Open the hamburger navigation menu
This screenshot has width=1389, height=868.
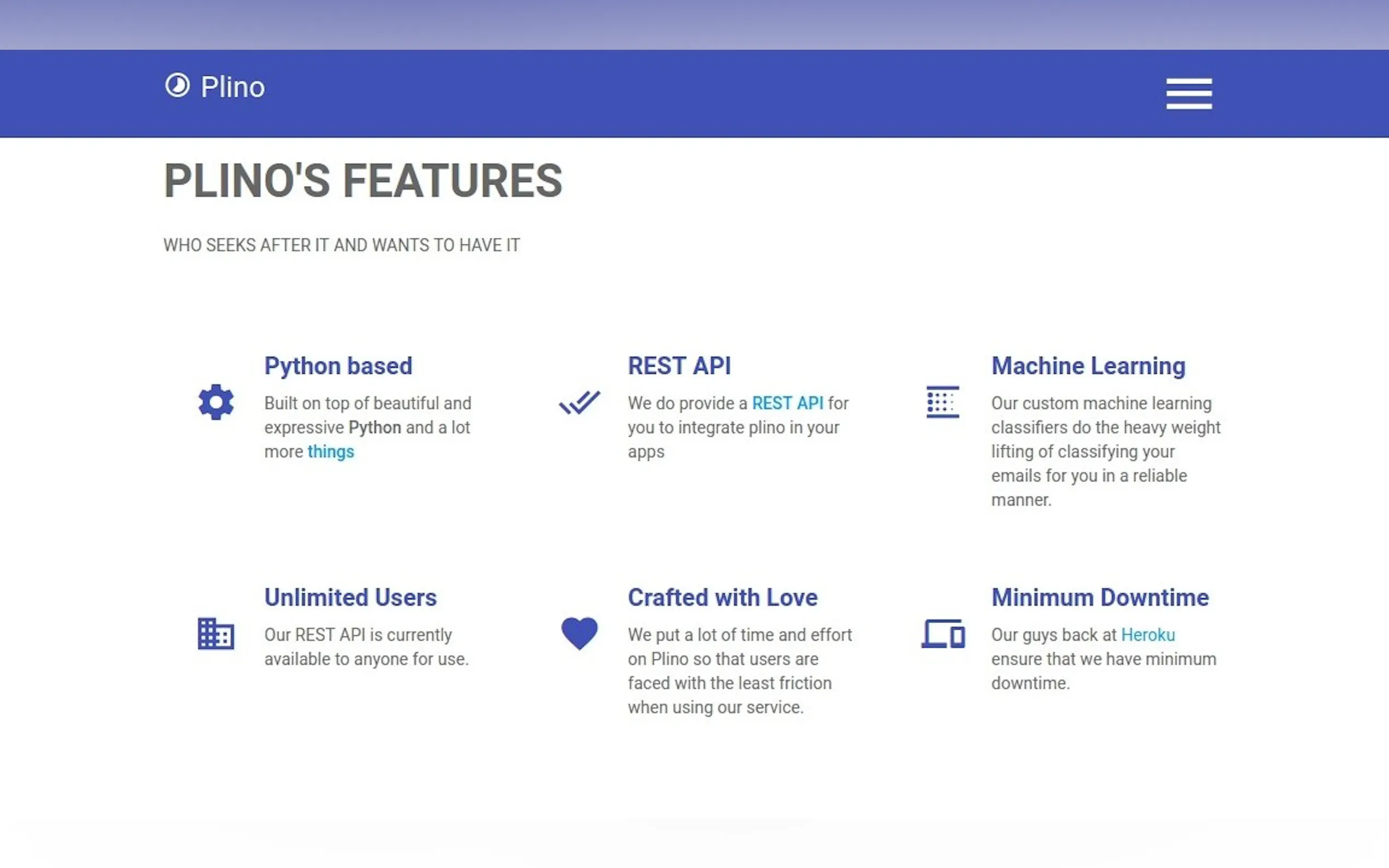coord(1189,93)
